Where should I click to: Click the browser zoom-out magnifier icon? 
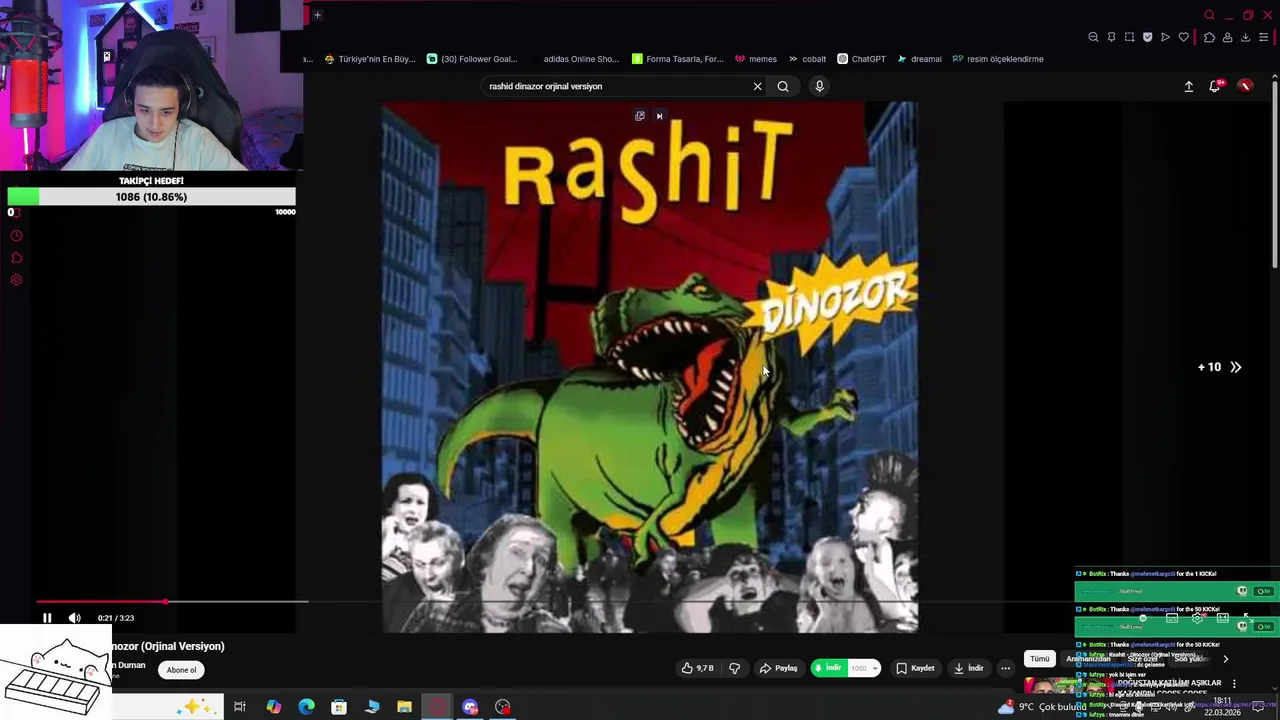[1093, 37]
